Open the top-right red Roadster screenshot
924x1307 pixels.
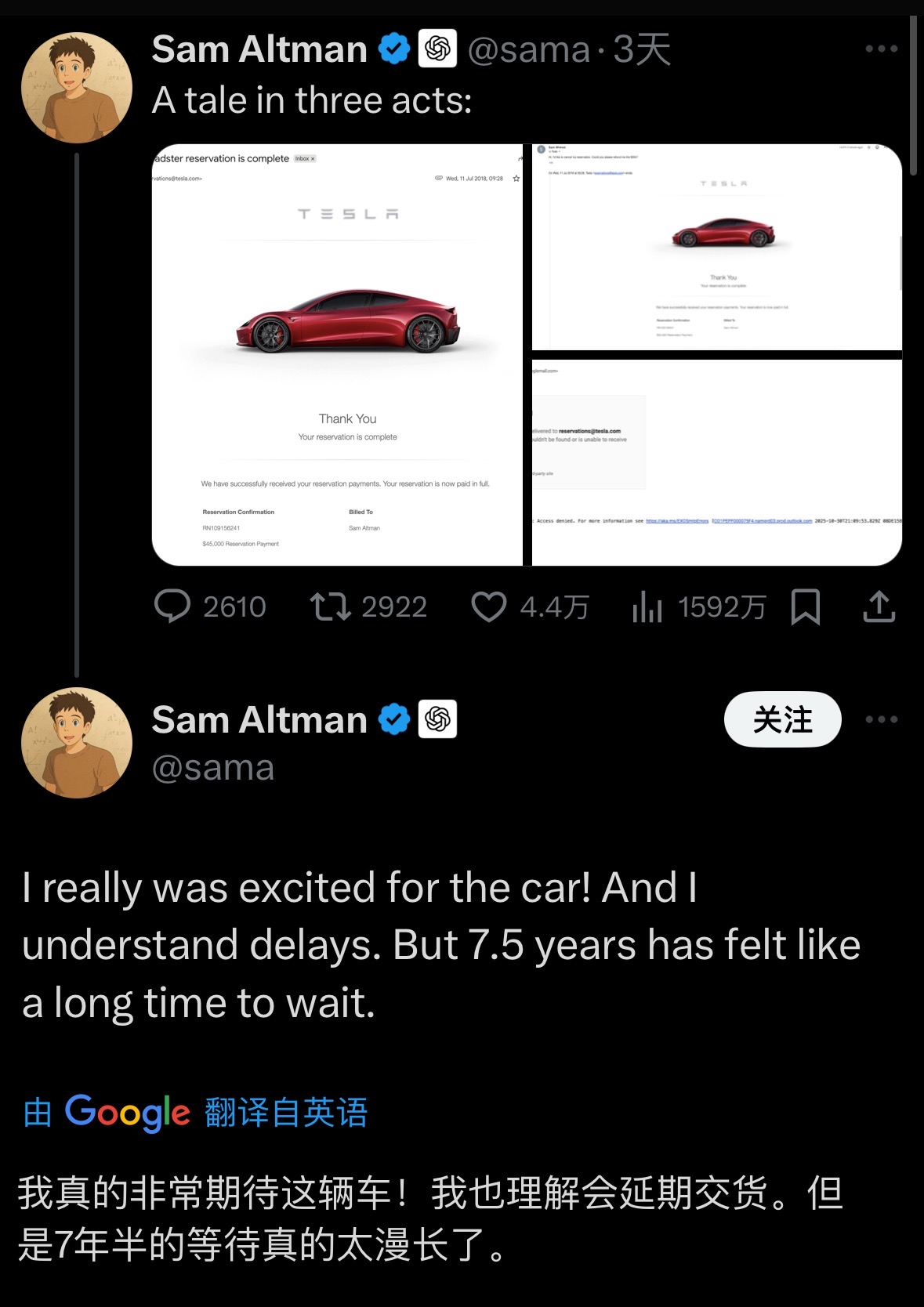pos(716,247)
